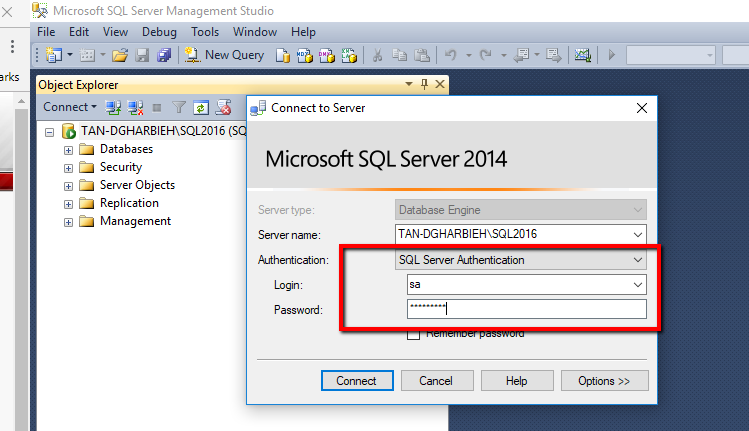Select the Server Objects tree item
The height and width of the screenshot is (431, 749).
click(x=137, y=185)
